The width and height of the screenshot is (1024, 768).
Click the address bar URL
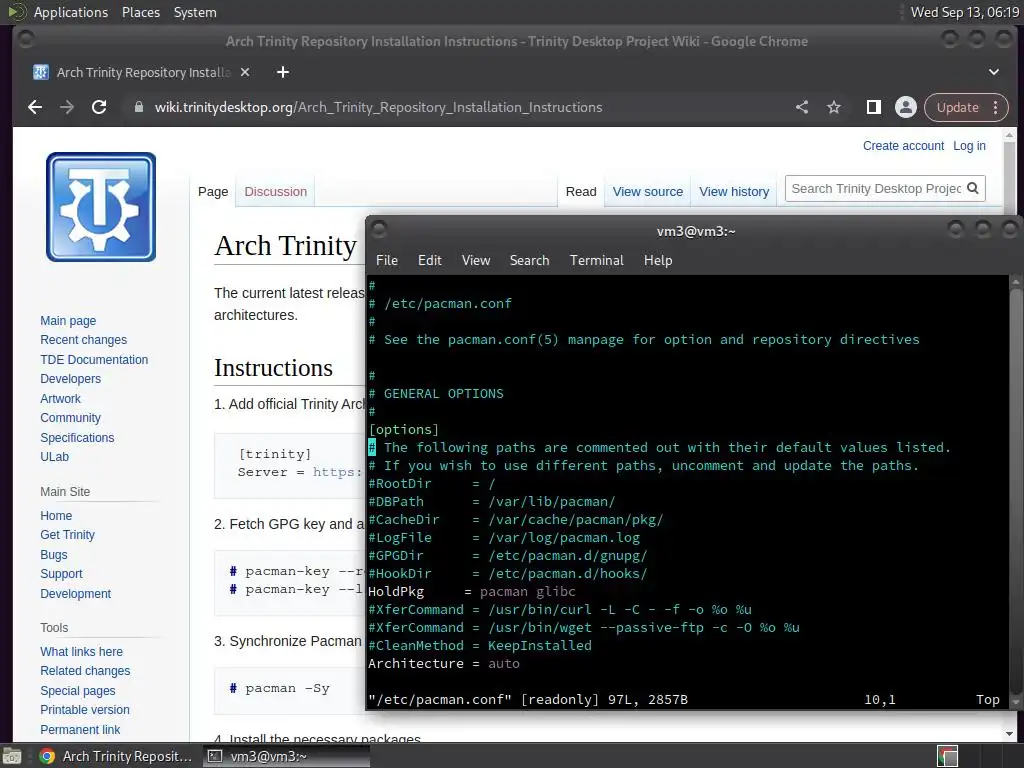(x=378, y=107)
